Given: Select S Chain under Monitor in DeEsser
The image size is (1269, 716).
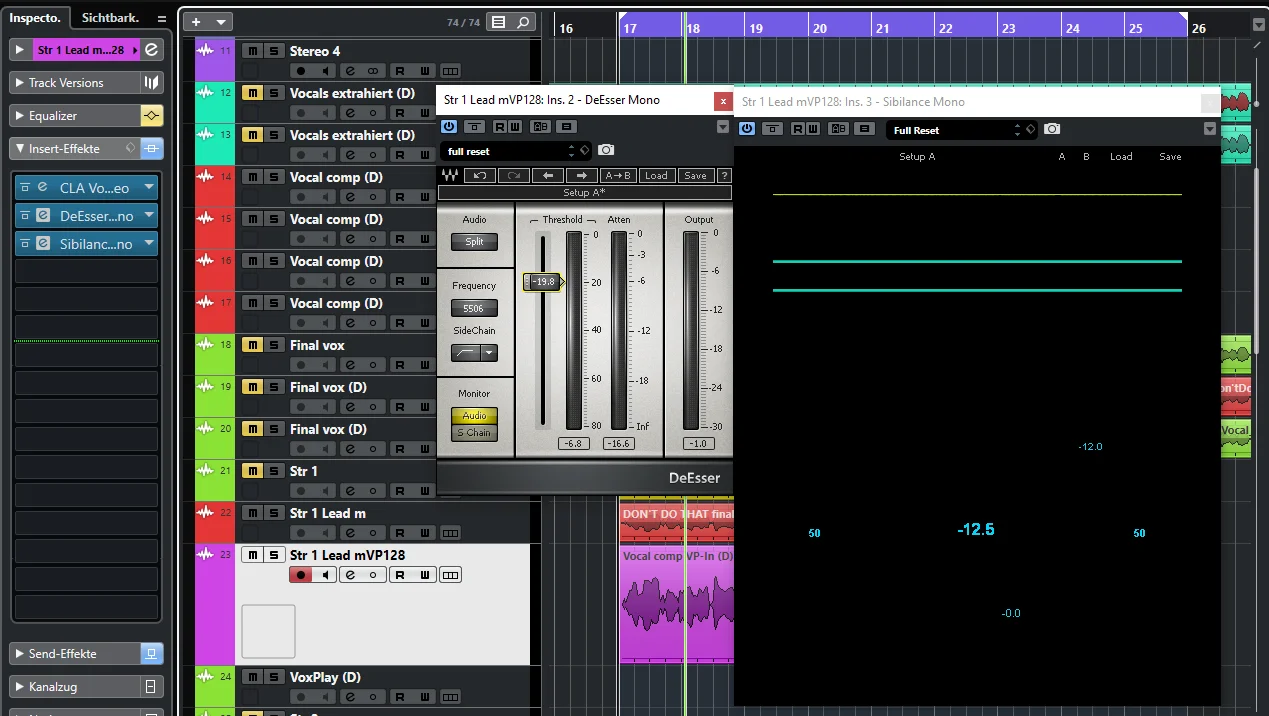Looking at the screenshot, I should pos(474,433).
